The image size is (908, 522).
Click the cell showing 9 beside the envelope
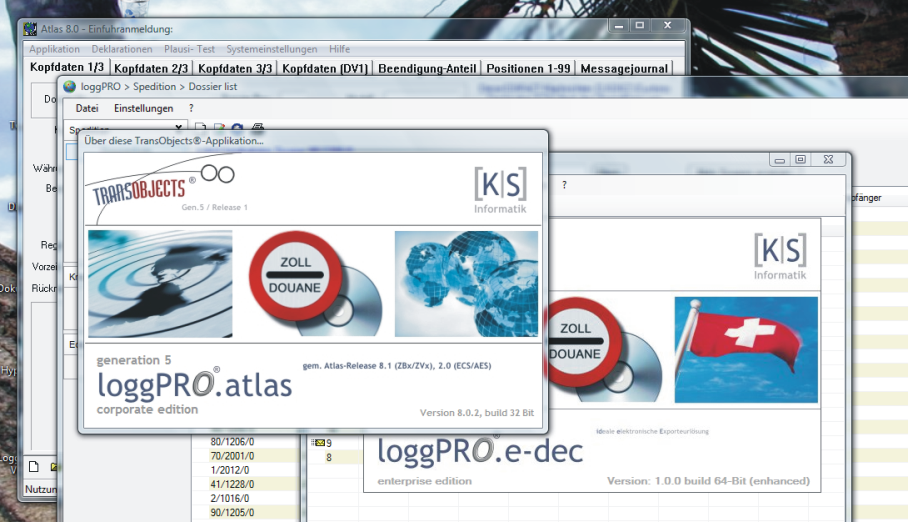coord(329,443)
